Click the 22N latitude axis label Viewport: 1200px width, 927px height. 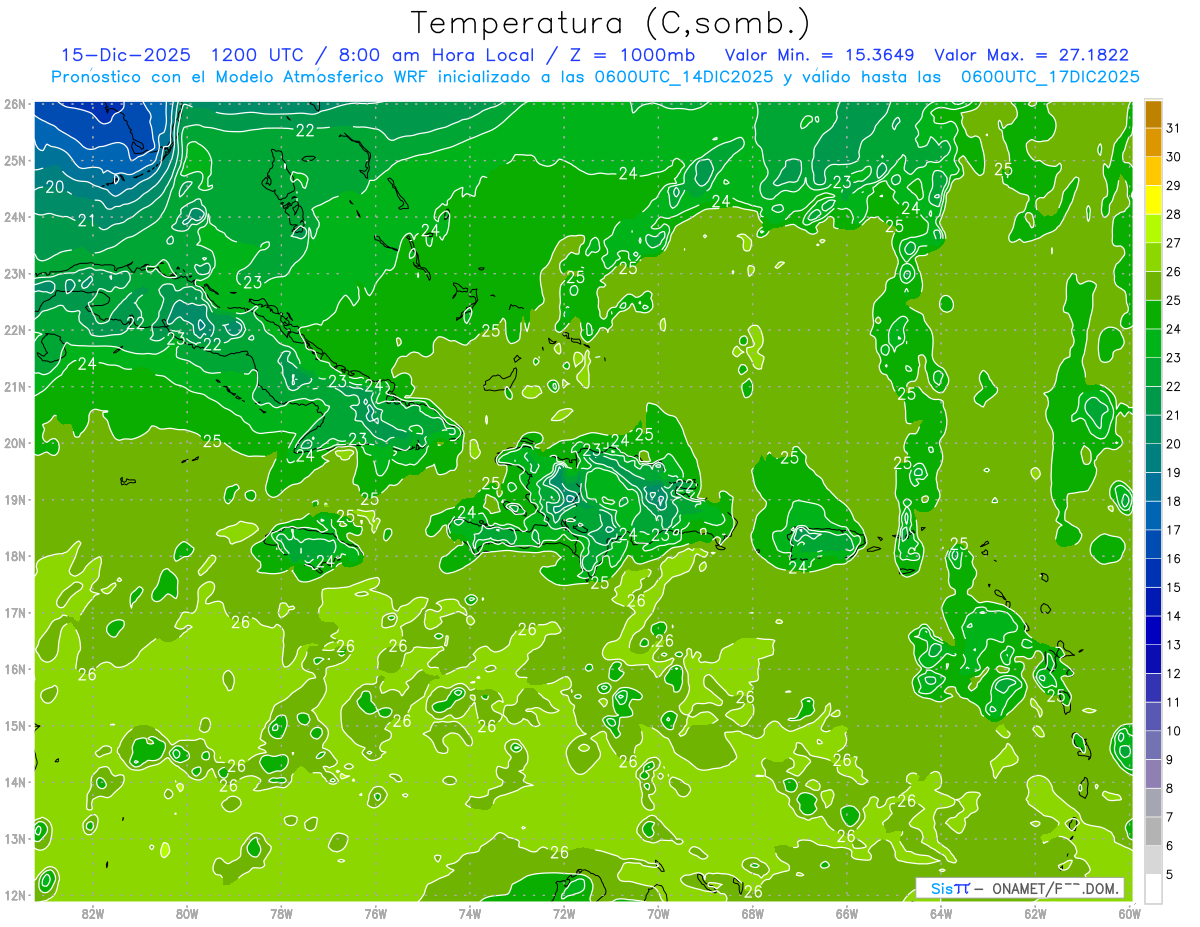(x=15, y=330)
